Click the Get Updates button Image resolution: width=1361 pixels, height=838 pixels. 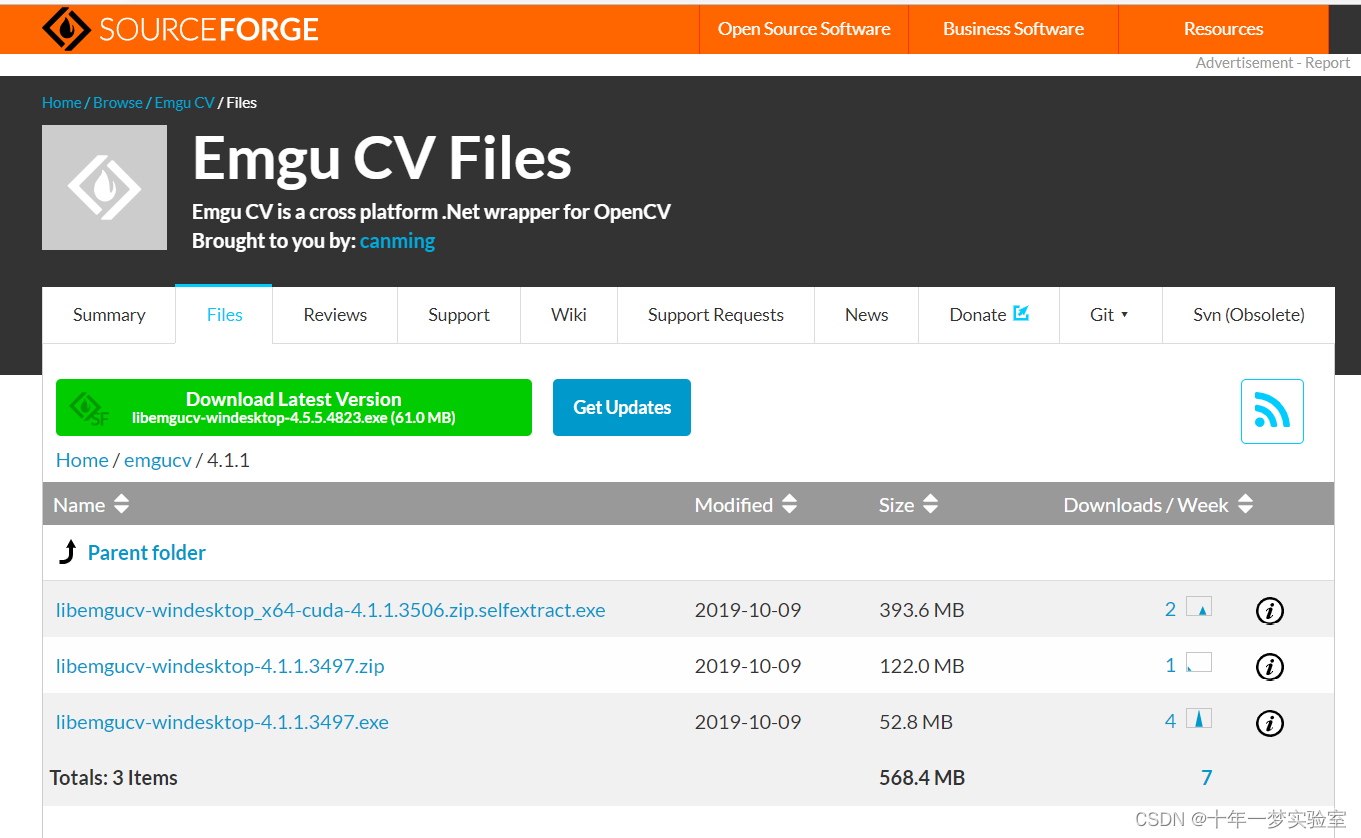(622, 407)
